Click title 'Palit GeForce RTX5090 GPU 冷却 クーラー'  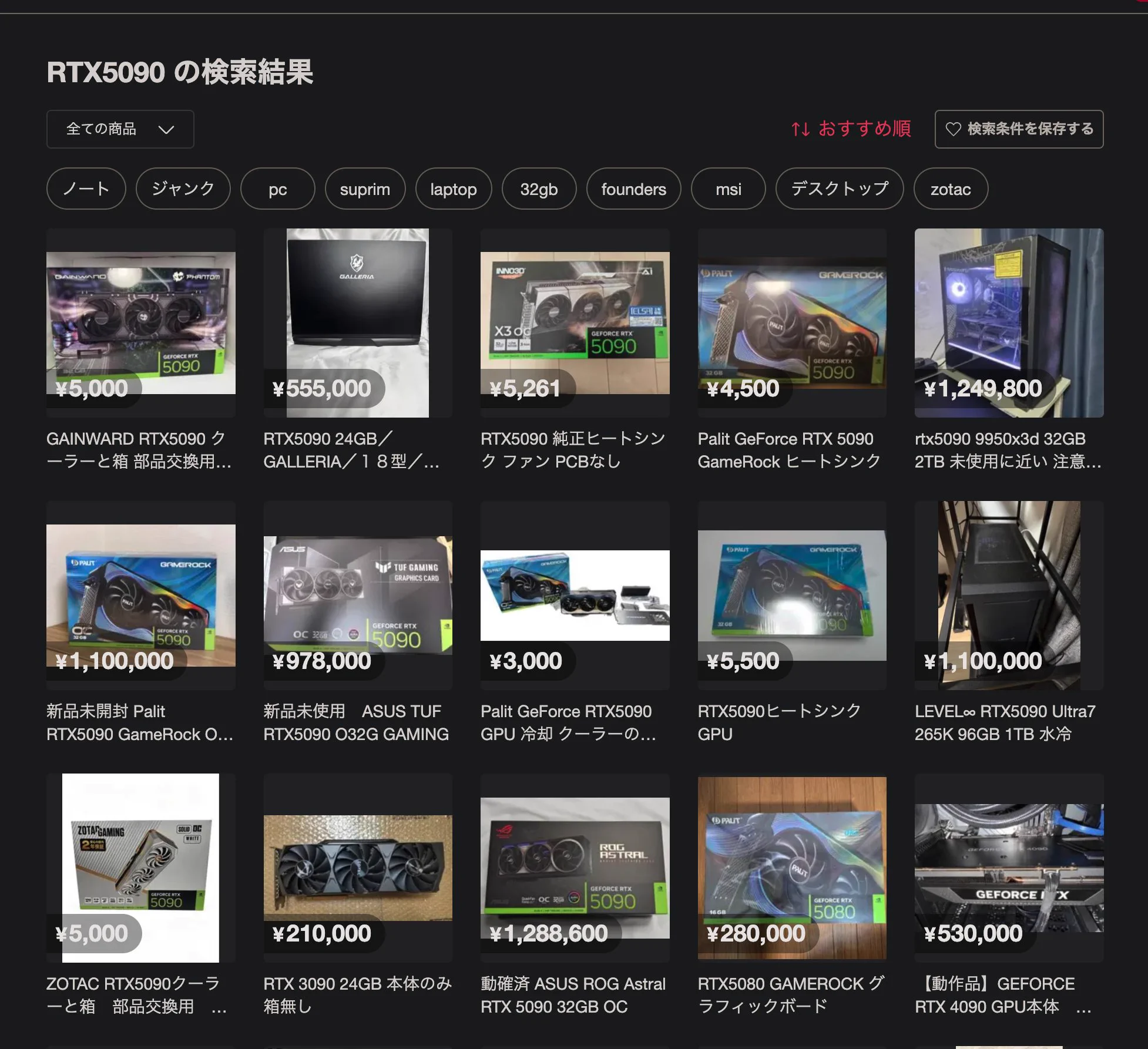[x=568, y=722]
